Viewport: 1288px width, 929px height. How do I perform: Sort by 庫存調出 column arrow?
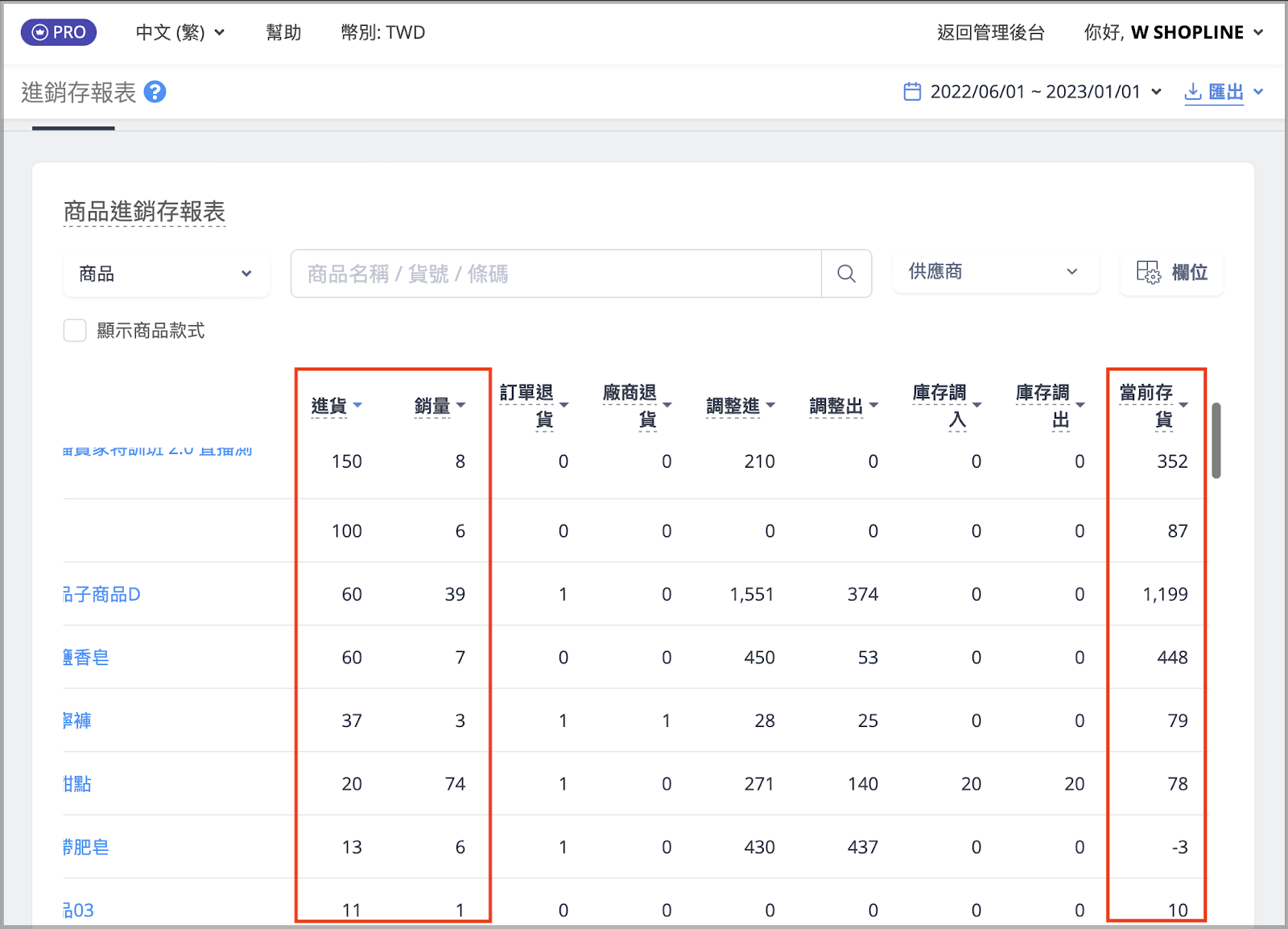1080,405
